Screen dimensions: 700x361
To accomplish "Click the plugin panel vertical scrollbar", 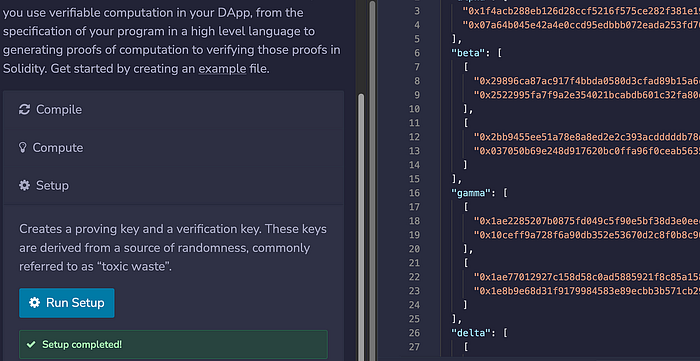I will 361,223.
